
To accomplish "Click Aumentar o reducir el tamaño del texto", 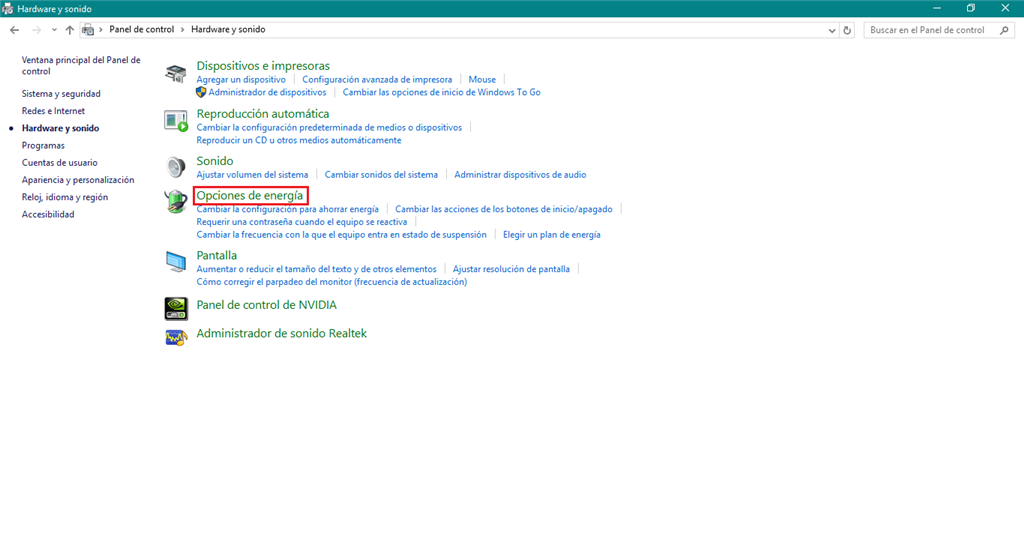I will 316,269.
